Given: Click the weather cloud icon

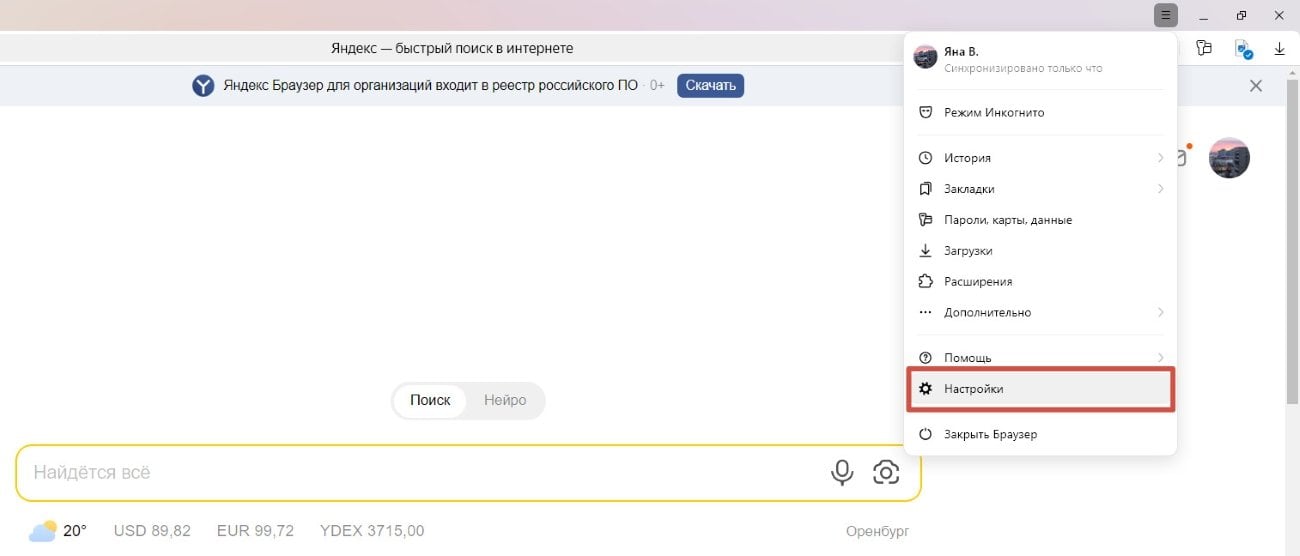Looking at the screenshot, I should coord(43,531).
